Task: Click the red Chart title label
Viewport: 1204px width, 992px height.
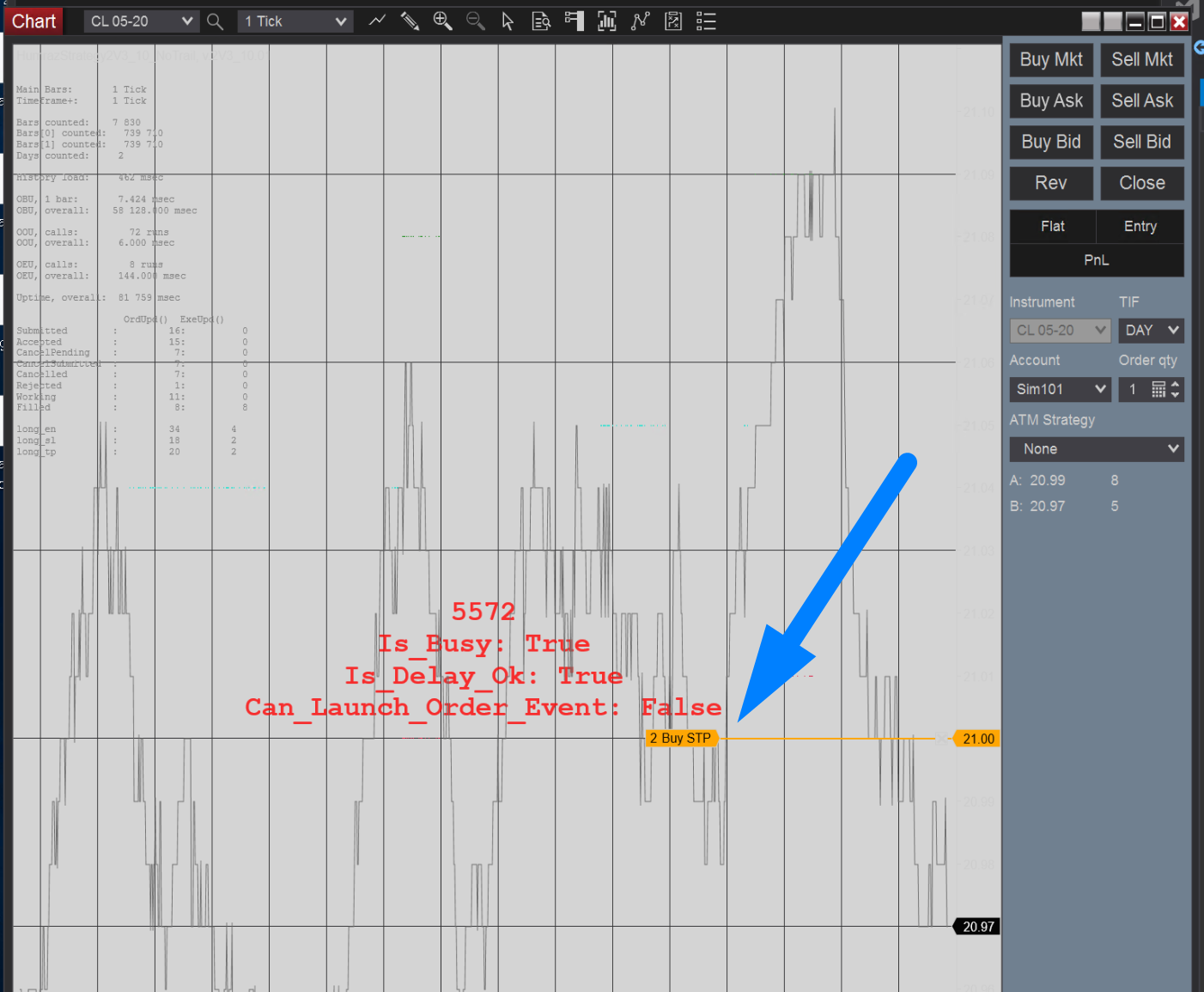Action: tap(33, 21)
